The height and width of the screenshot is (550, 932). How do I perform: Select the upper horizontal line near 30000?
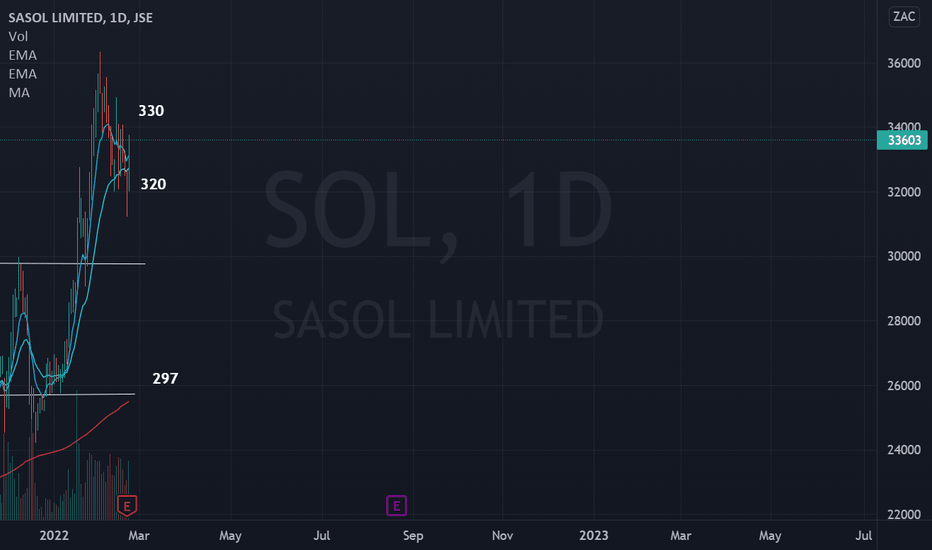(x=73, y=263)
